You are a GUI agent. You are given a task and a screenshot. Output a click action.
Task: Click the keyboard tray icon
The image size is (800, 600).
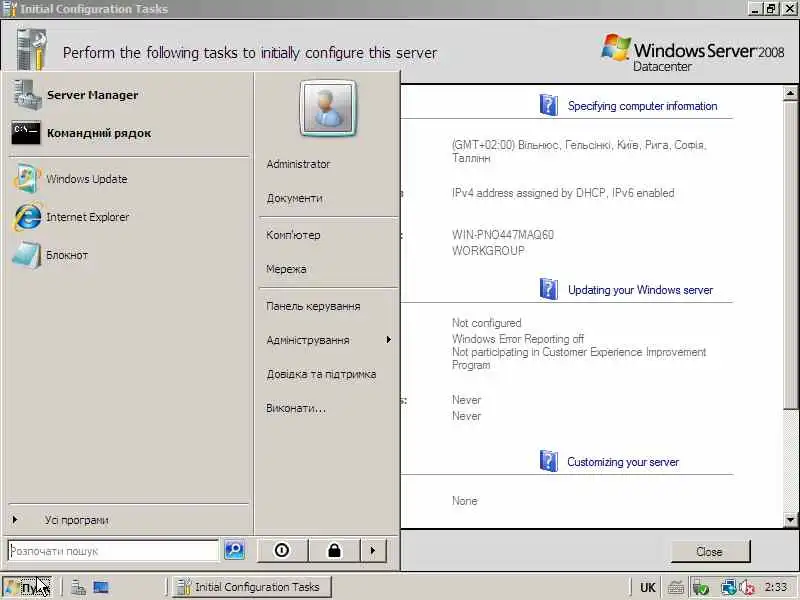[x=676, y=588]
